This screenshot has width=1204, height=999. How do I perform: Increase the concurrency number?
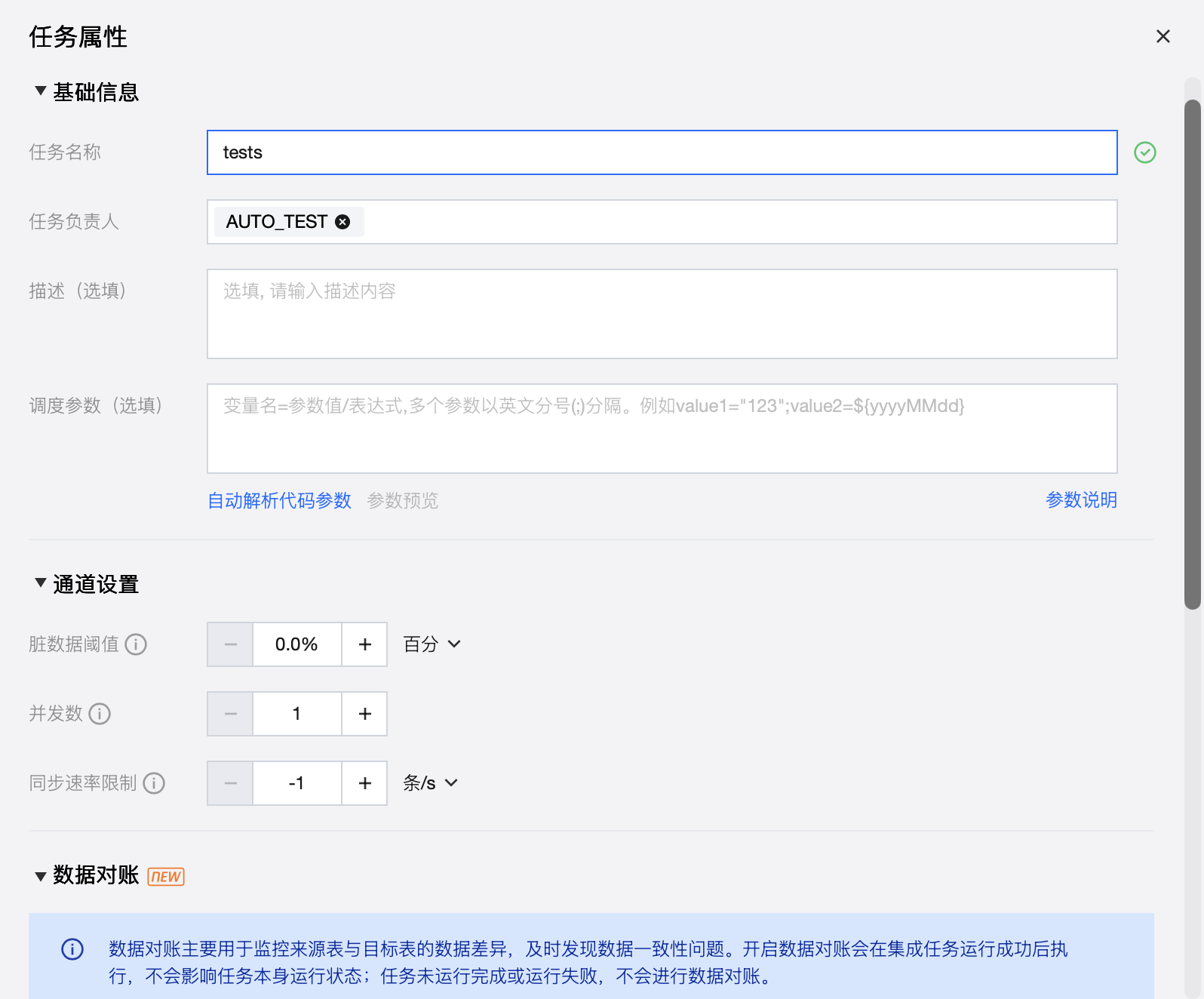[365, 714]
